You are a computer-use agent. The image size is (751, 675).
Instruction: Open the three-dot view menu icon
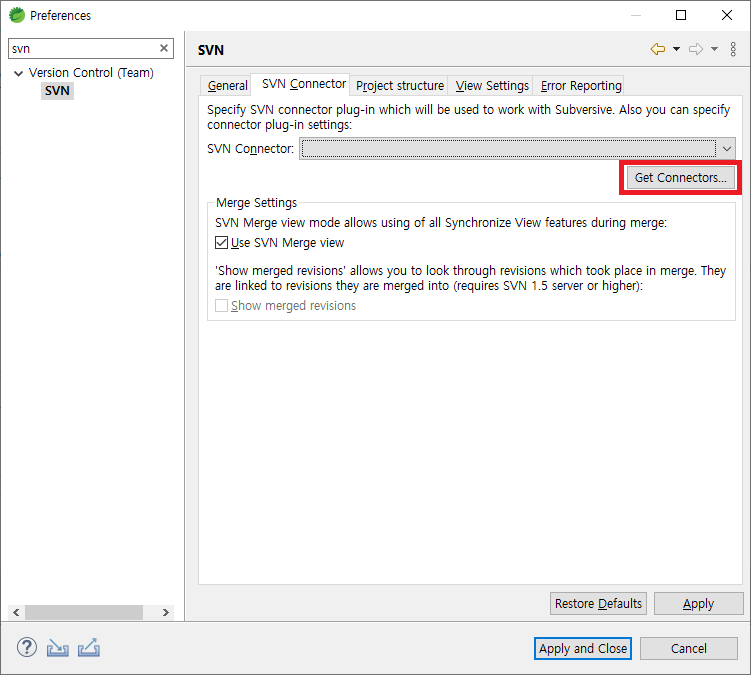coord(733,49)
